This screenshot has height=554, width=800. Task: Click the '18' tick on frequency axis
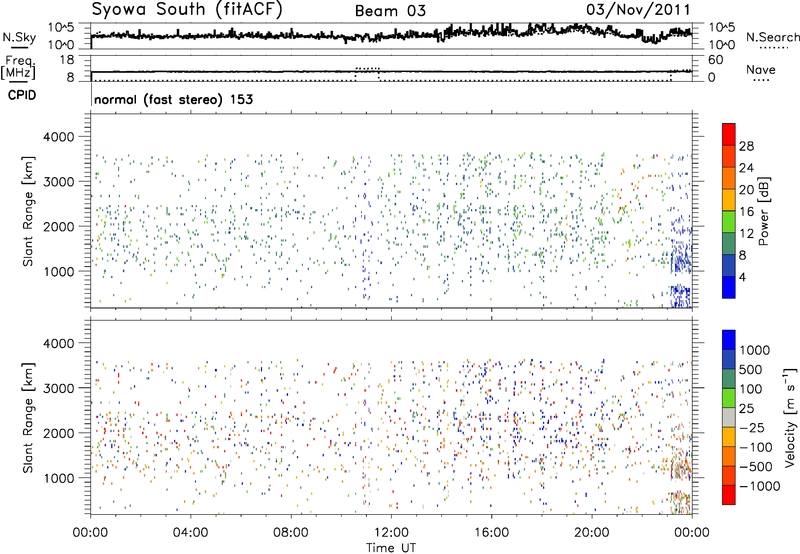(67, 60)
